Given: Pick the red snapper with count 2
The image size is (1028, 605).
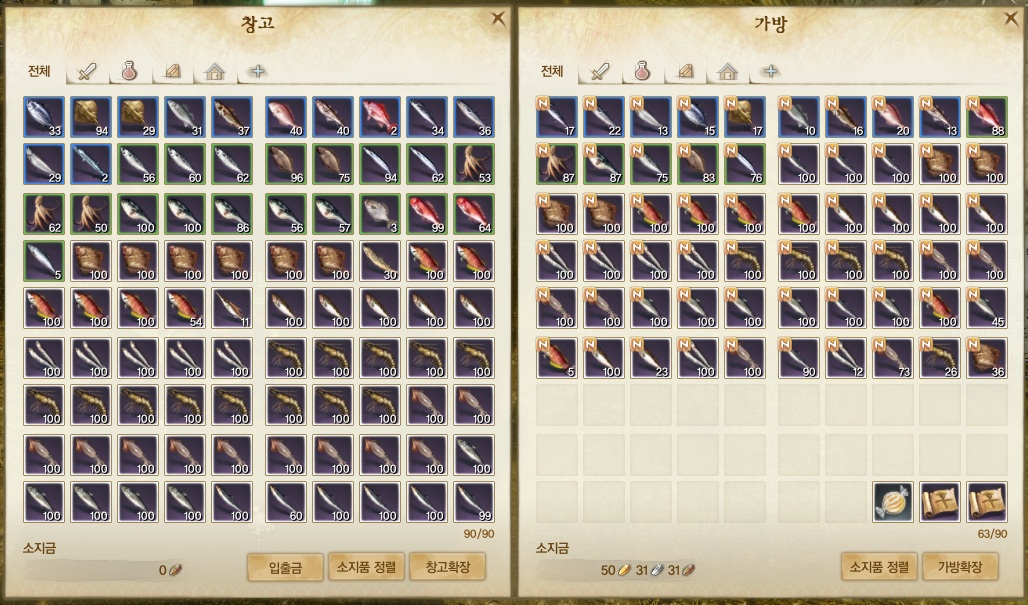Looking at the screenshot, I should [x=380, y=117].
